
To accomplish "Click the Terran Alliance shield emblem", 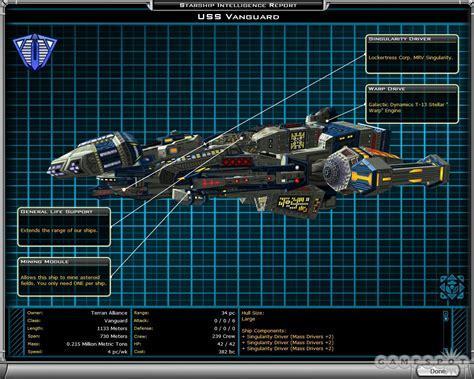I will [35, 52].
